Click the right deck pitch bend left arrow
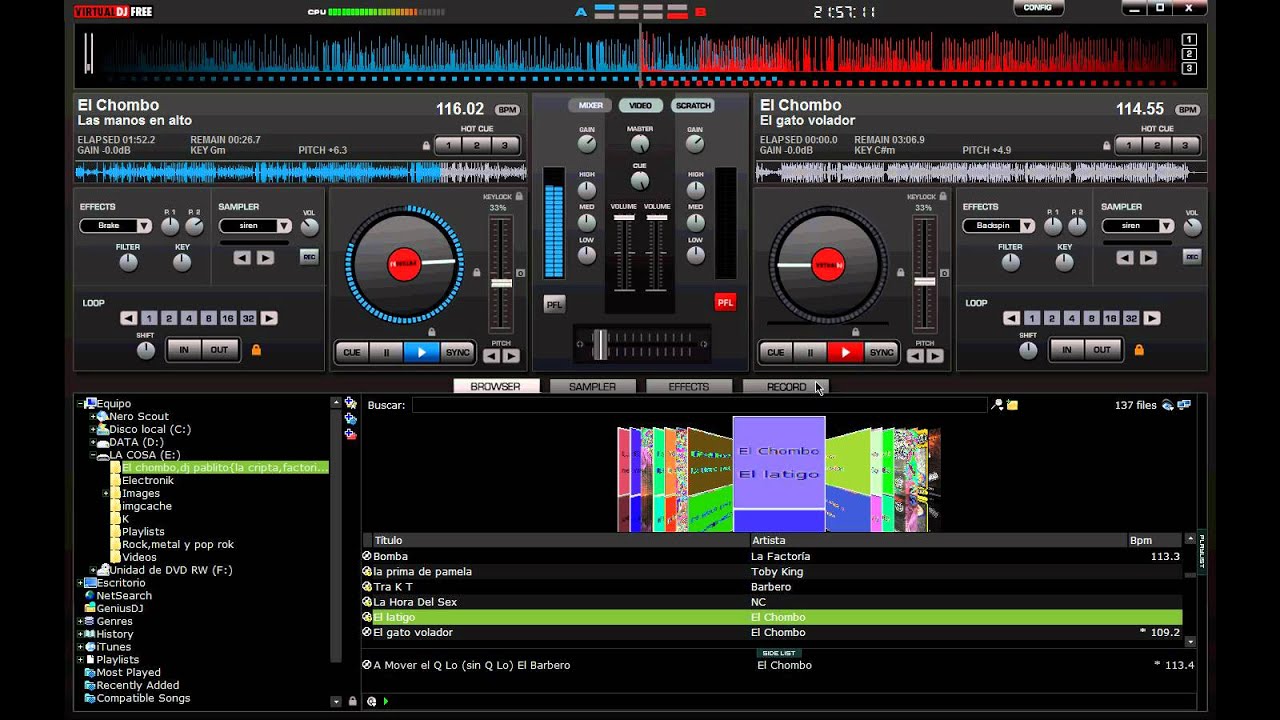The height and width of the screenshot is (720, 1280). [x=916, y=355]
